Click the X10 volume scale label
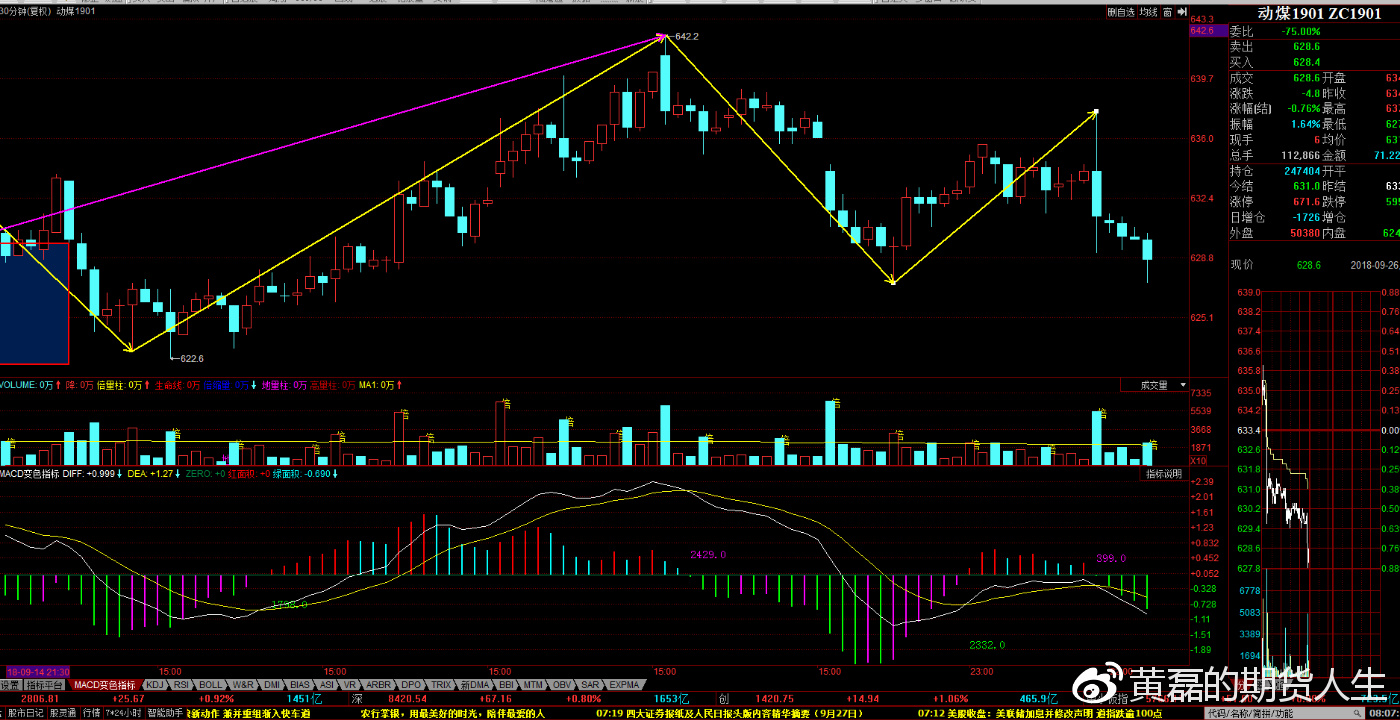 click(x=1197, y=461)
